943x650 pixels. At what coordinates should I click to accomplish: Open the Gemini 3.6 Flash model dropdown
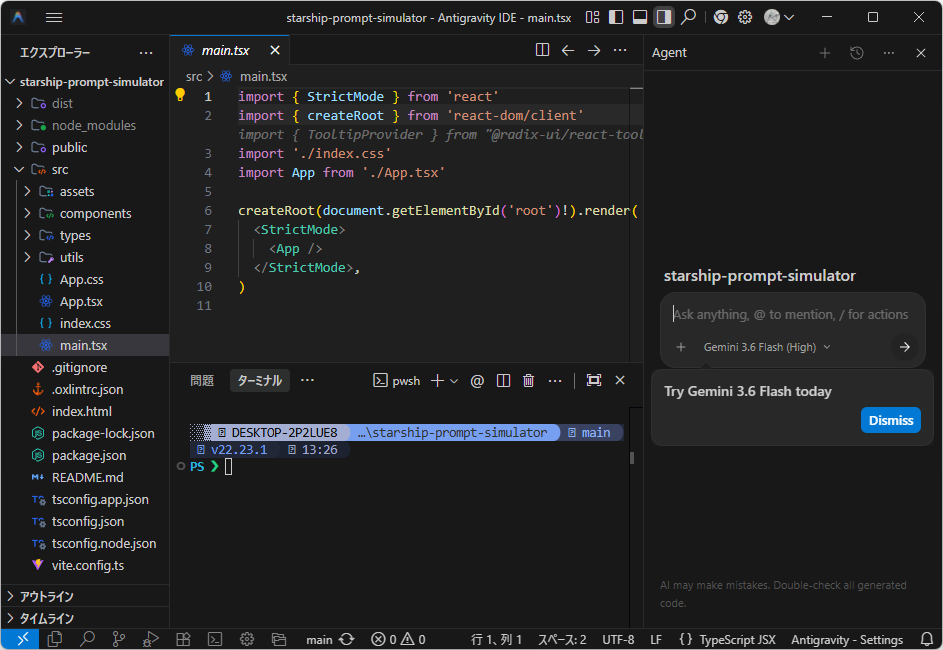pyautogui.click(x=767, y=347)
